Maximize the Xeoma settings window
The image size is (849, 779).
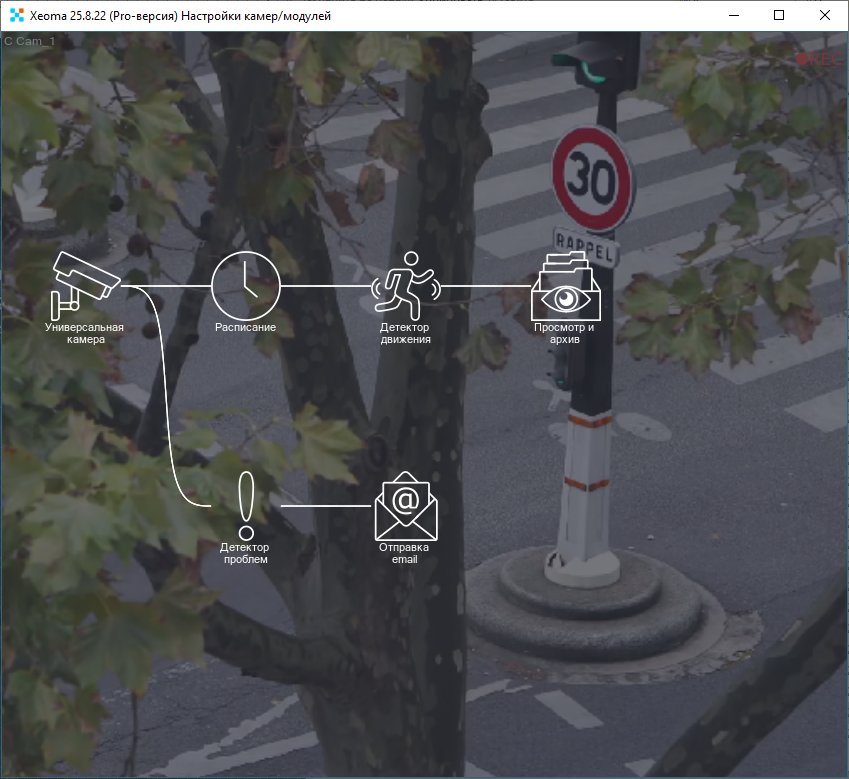pyautogui.click(x=779, y=16)
